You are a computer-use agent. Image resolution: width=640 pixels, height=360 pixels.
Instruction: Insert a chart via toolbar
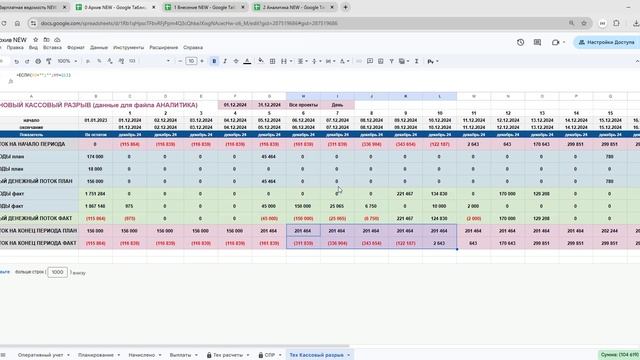tap(380, 61)
